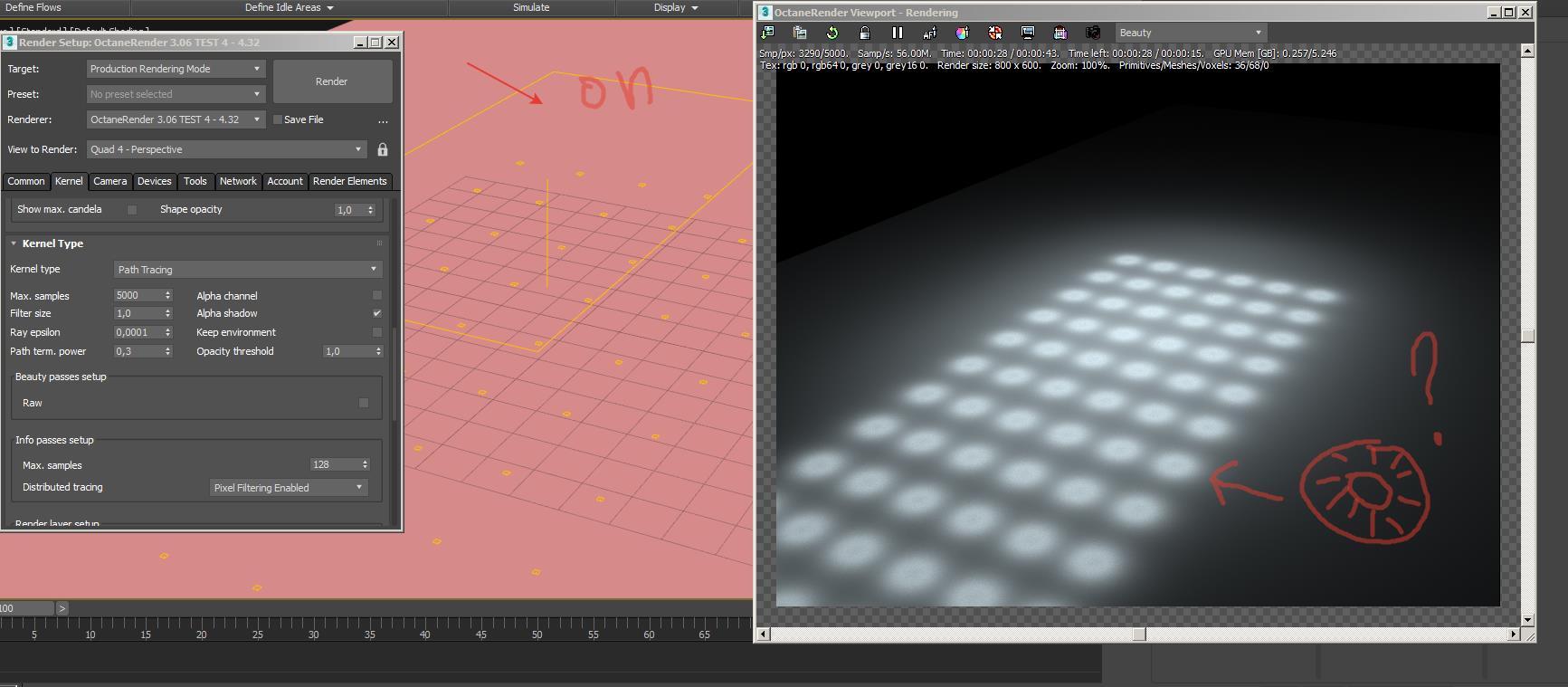Click the Kernel Type rollout drag handle
This screenshot has height=687, width=1568.
tap(379, 243)
